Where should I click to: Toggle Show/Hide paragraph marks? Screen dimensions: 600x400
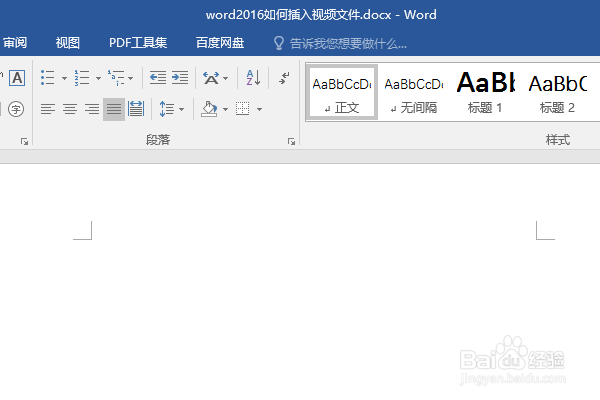284,78
